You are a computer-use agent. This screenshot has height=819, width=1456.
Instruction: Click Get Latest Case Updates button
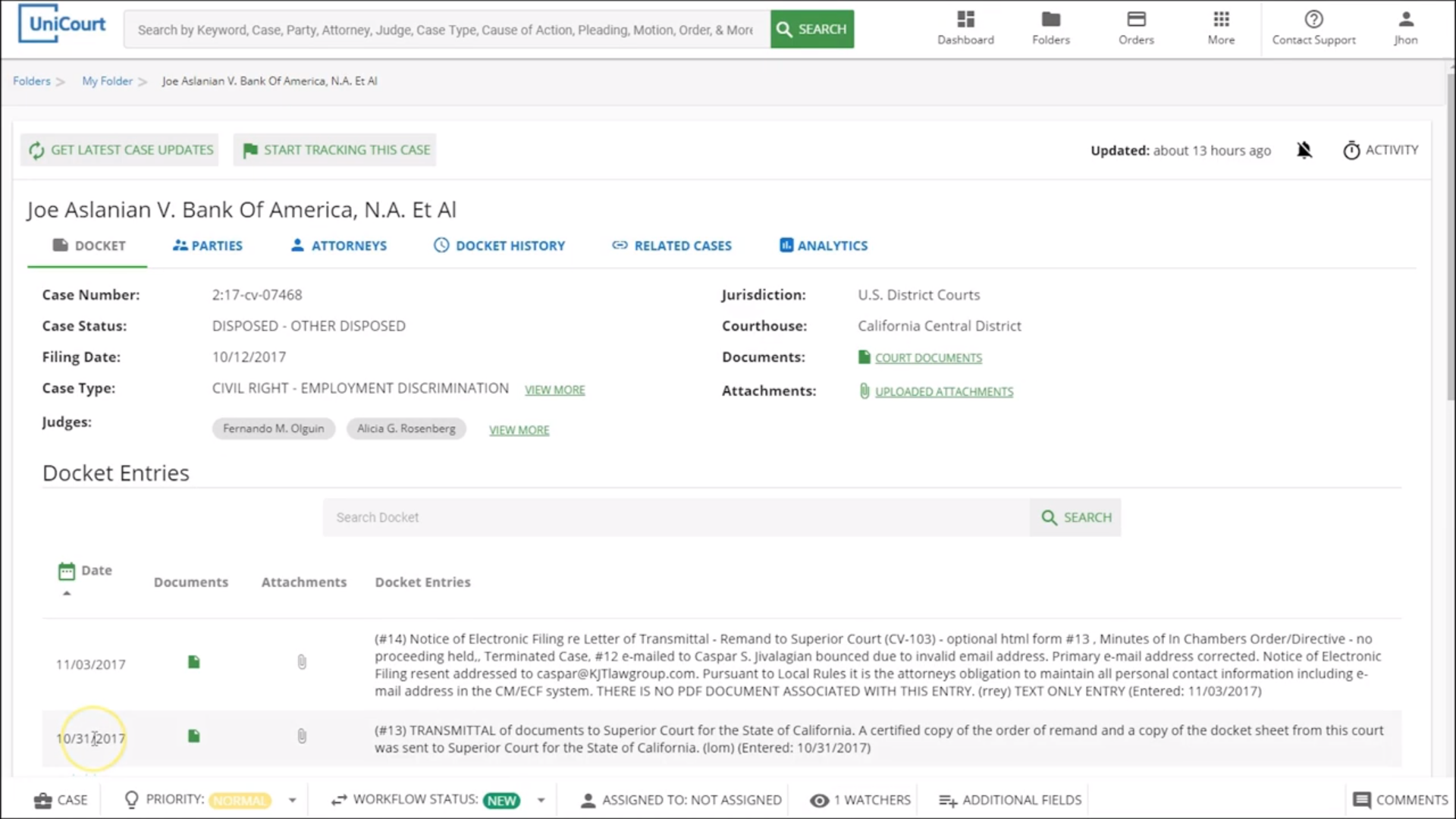pyautogui.click(x=120, y=150)
